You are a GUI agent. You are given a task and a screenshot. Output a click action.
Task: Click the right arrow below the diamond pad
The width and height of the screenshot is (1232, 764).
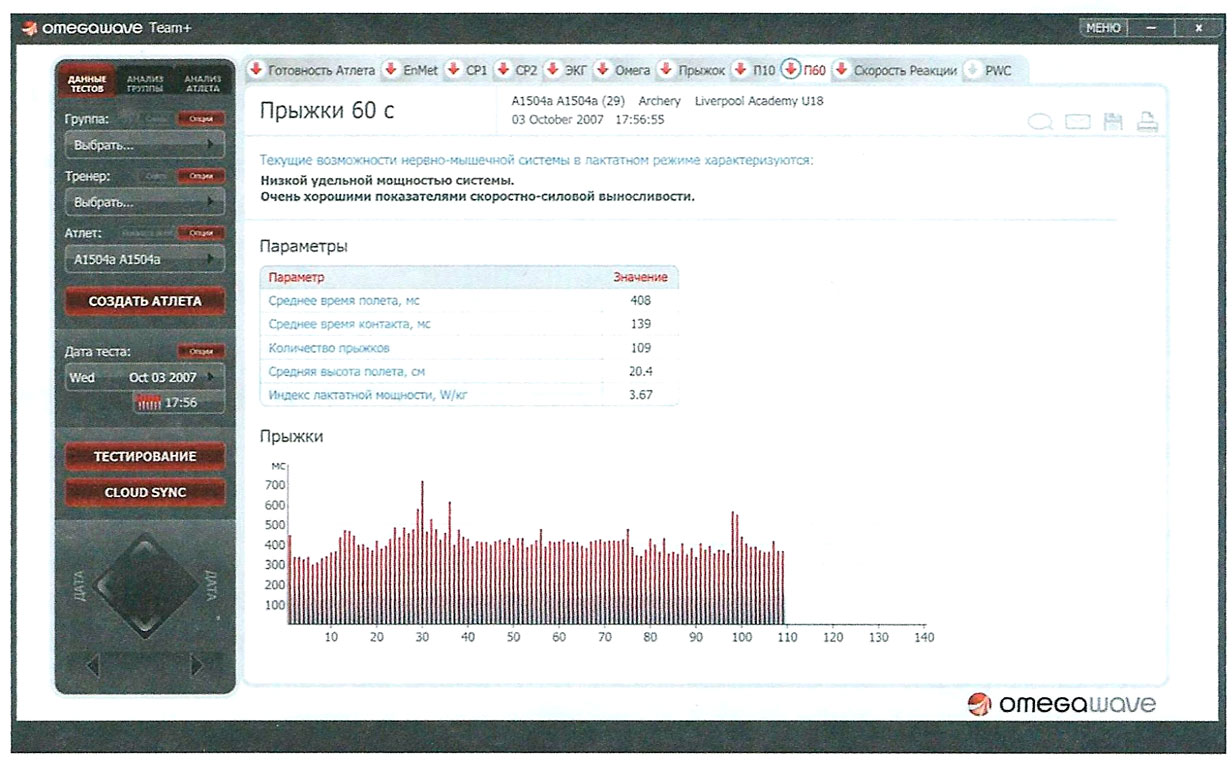196,664
